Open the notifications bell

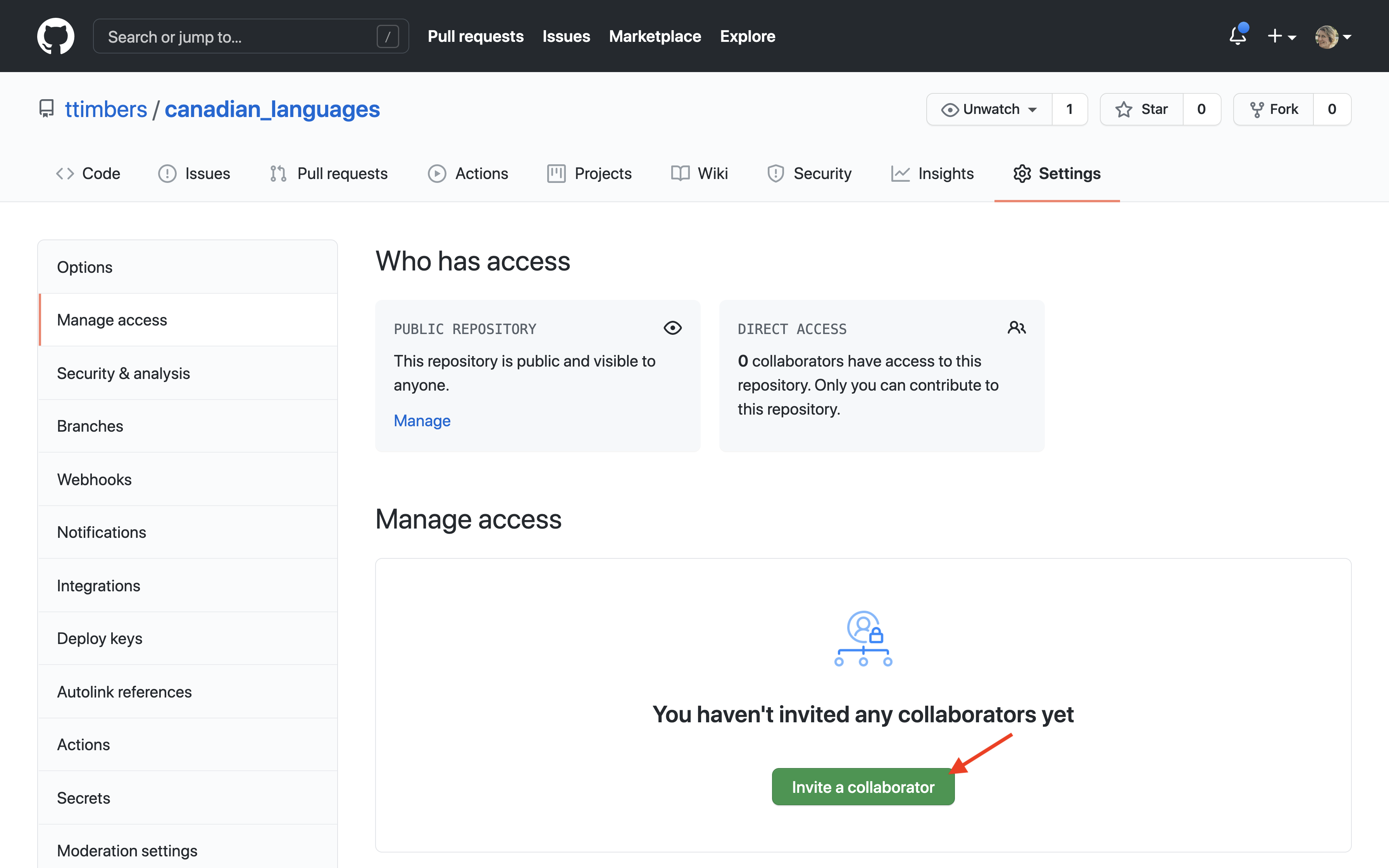coord(1238,36)
